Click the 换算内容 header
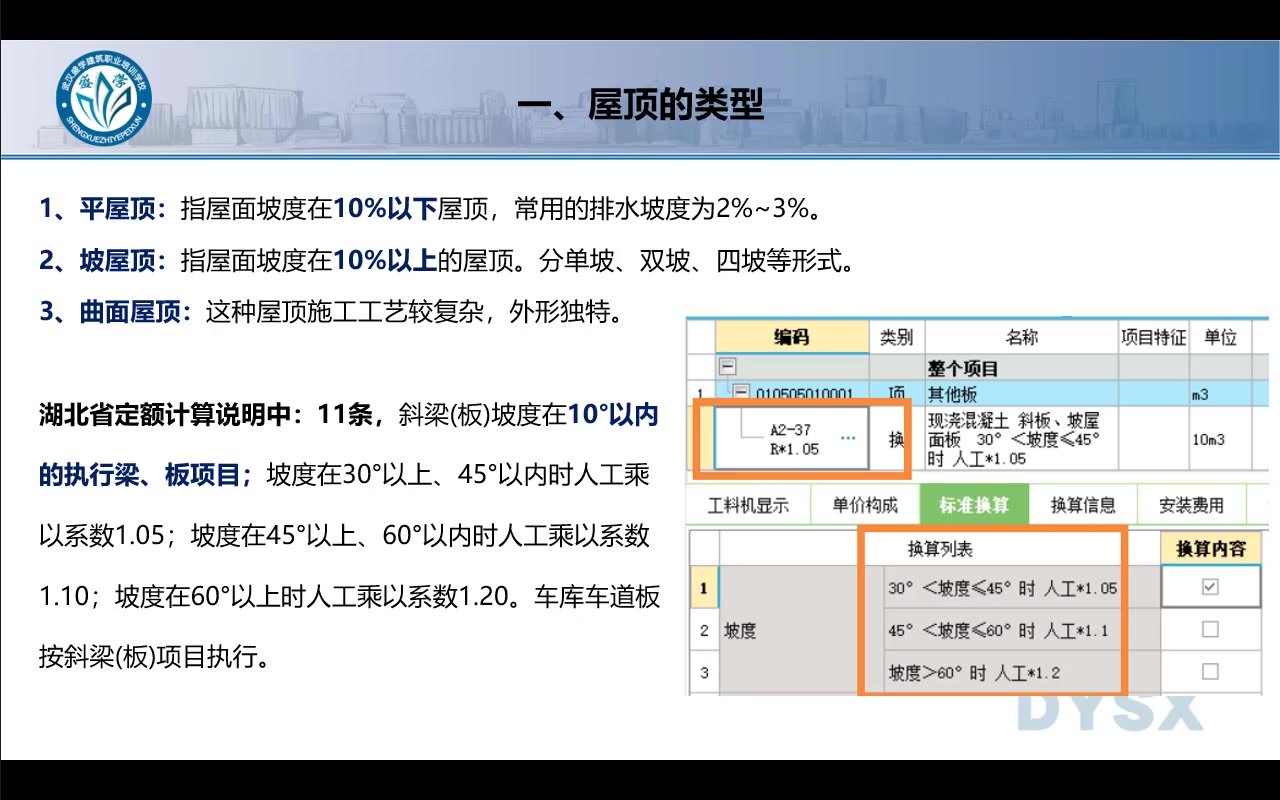Image resolution: width=1280 pixels, height=800 pixels. point(1211,549)
